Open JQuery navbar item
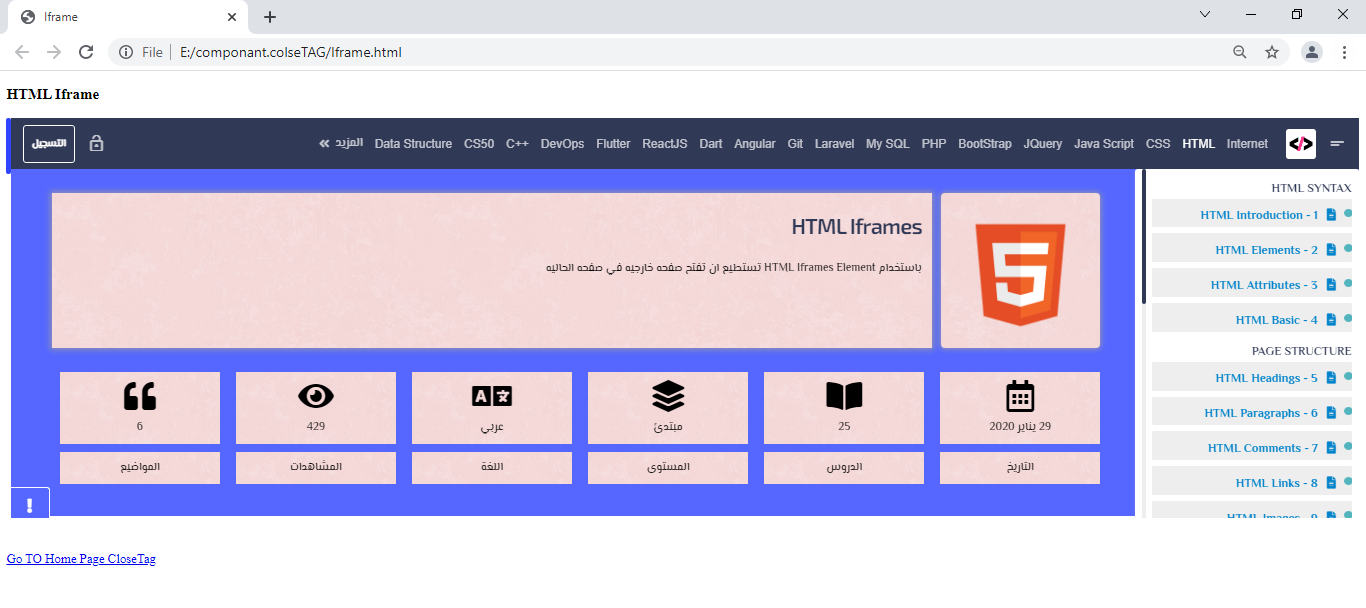 1043,144
